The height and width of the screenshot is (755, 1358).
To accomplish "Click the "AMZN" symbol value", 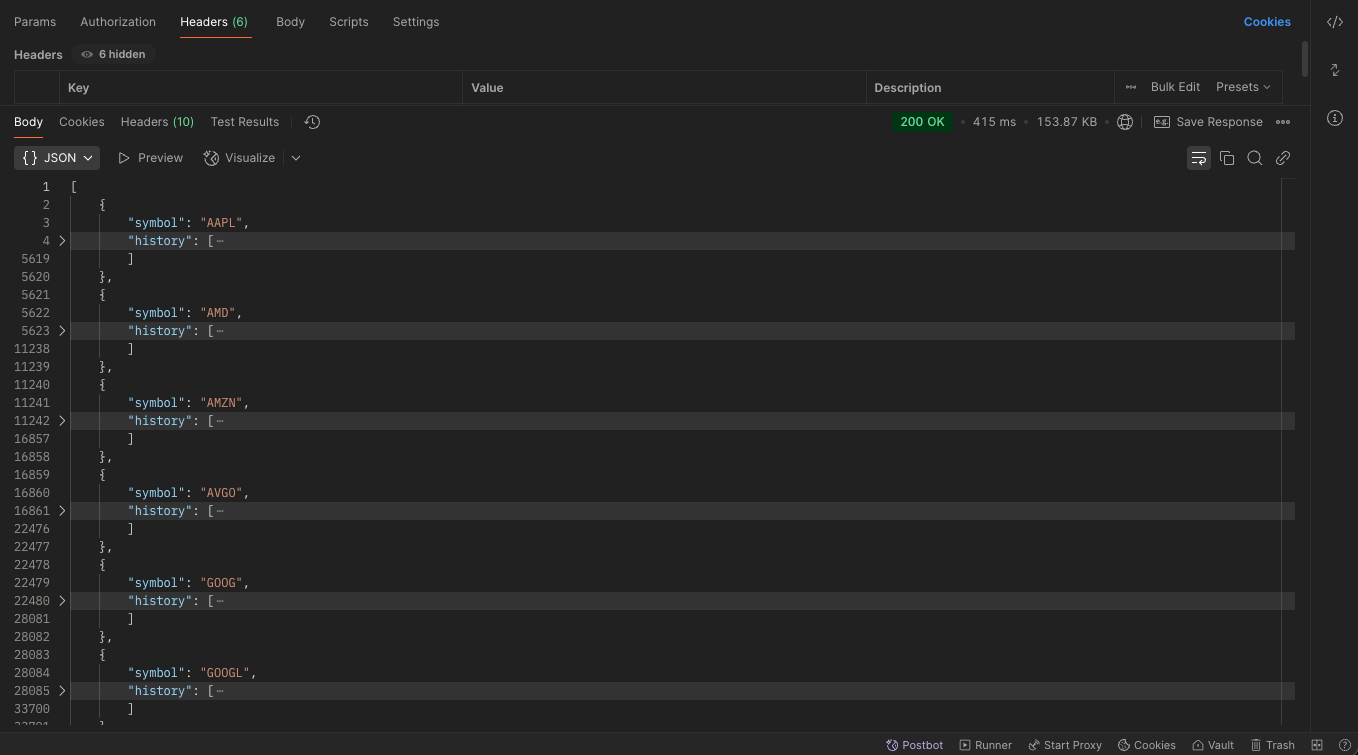I will 222,403.
